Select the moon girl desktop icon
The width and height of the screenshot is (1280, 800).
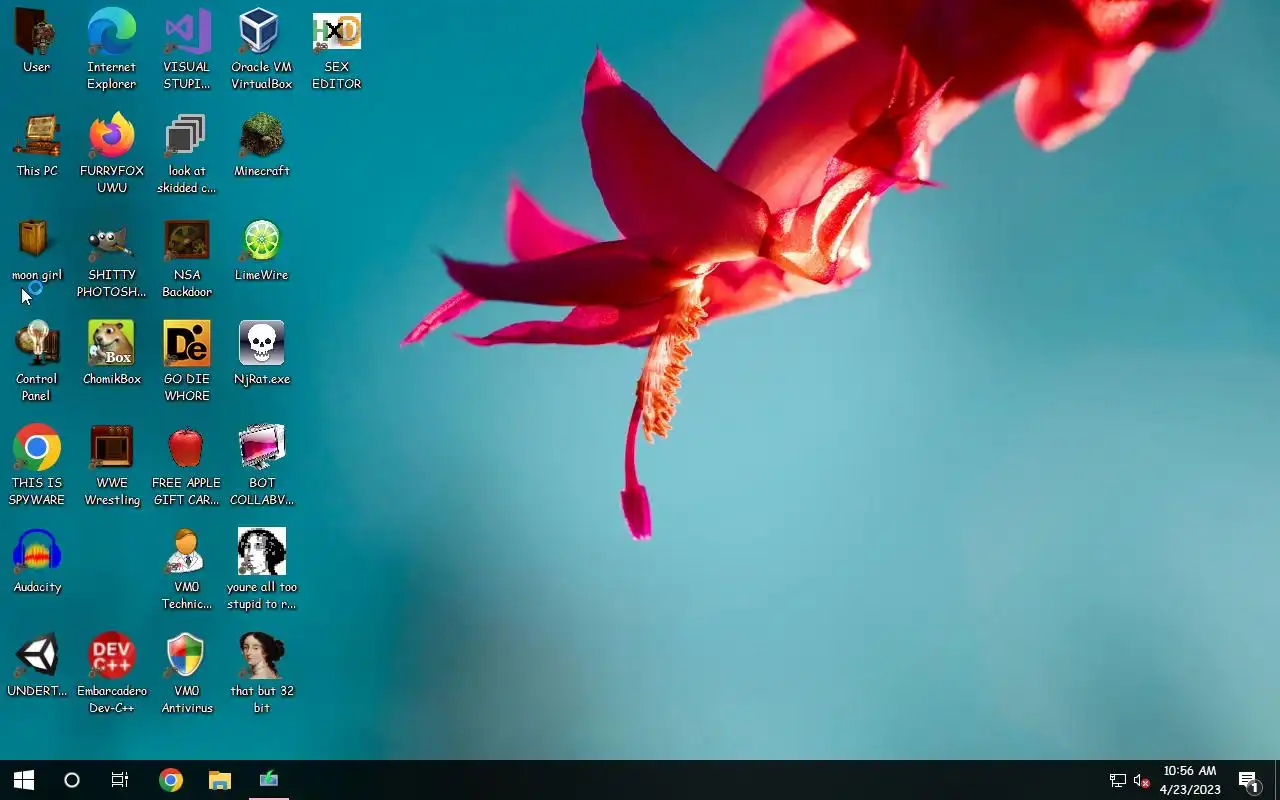(37, 250)
